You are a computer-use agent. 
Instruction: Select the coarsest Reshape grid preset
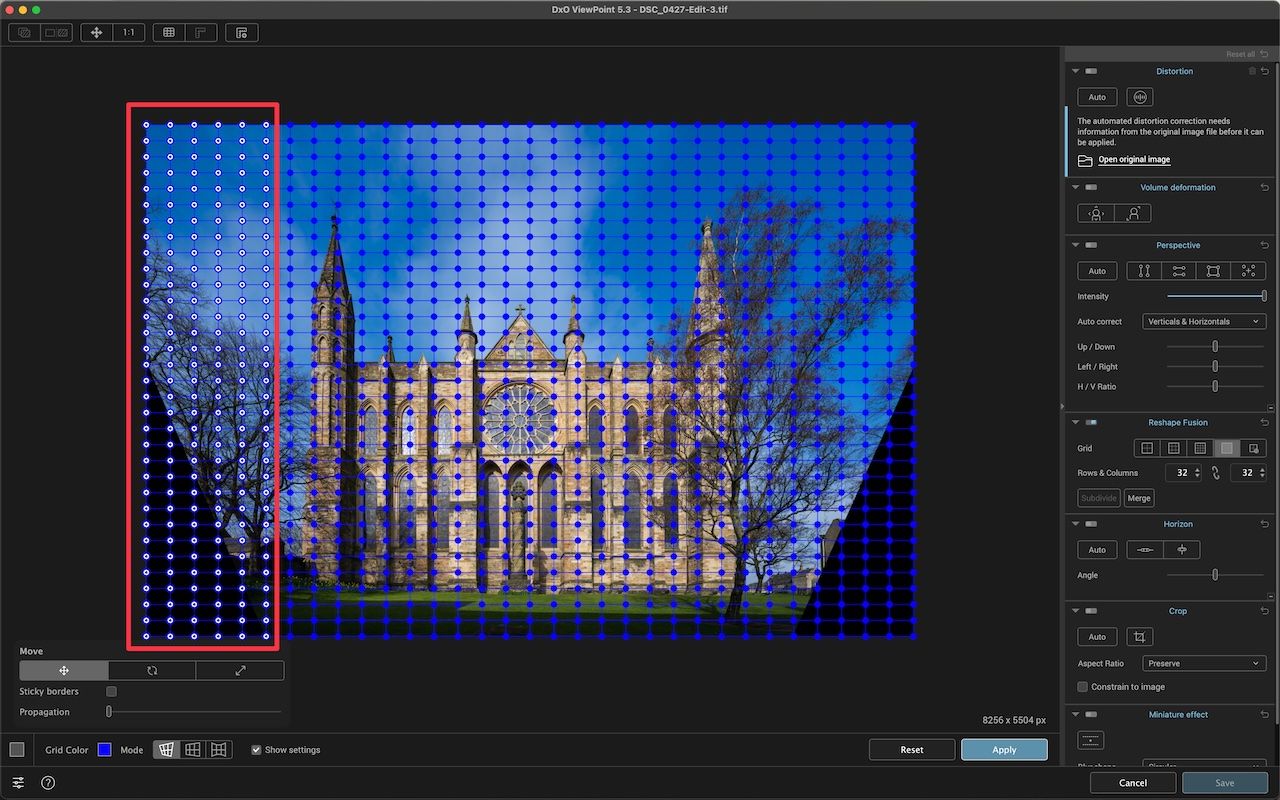pyautogui.click(x=1147, y=448)
